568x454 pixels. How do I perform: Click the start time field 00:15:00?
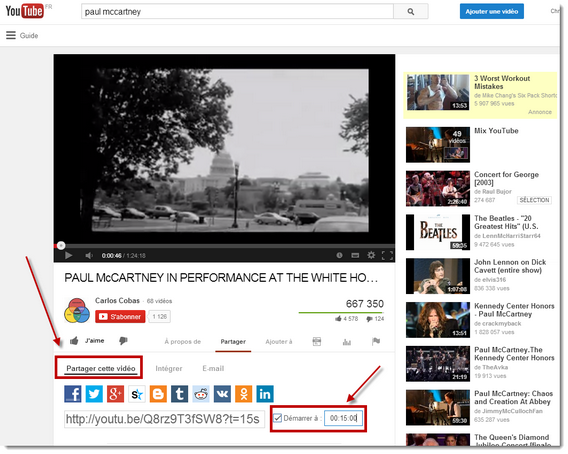343,418
